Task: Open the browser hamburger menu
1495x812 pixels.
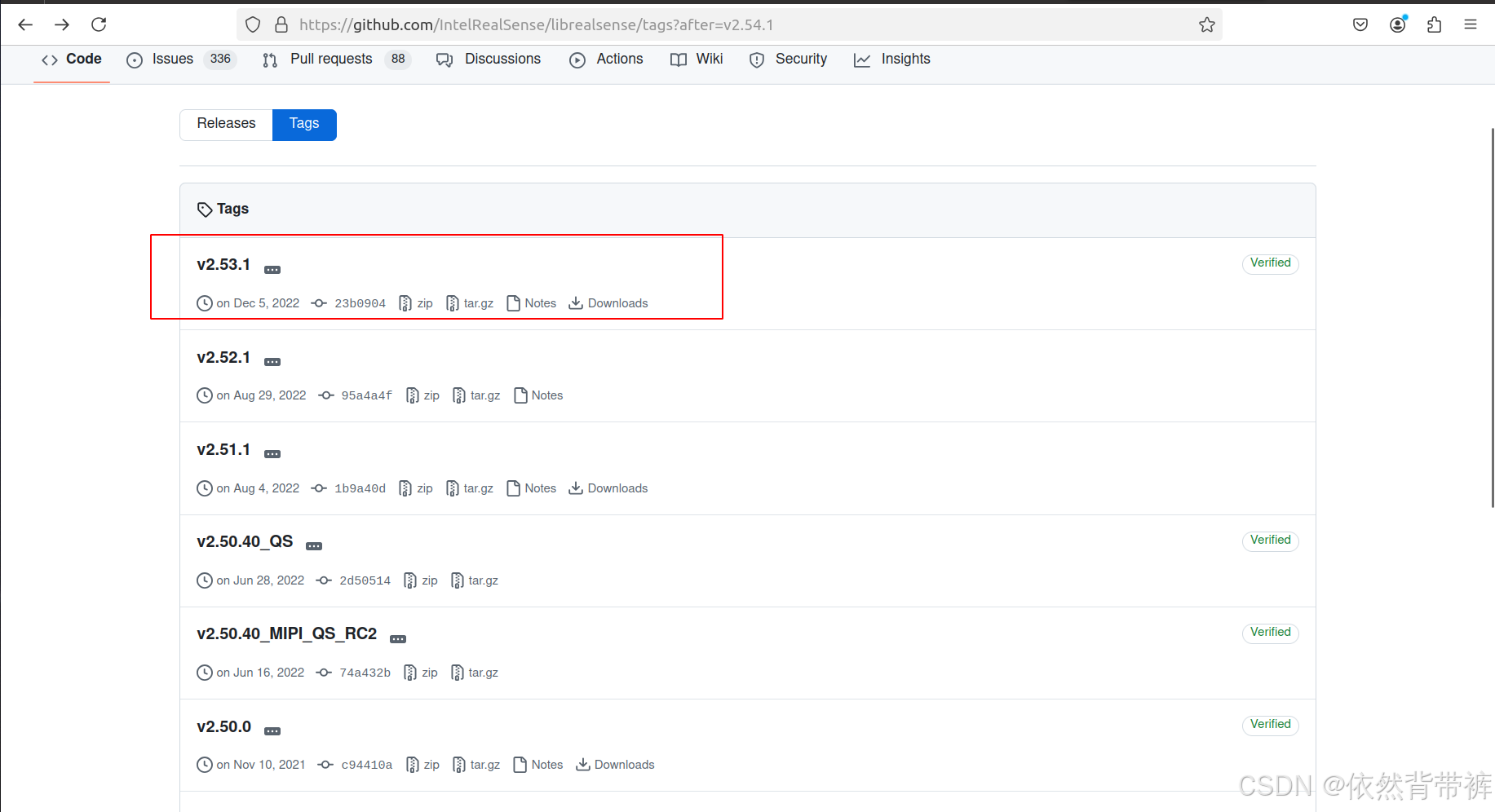Action: point(1471,24)
